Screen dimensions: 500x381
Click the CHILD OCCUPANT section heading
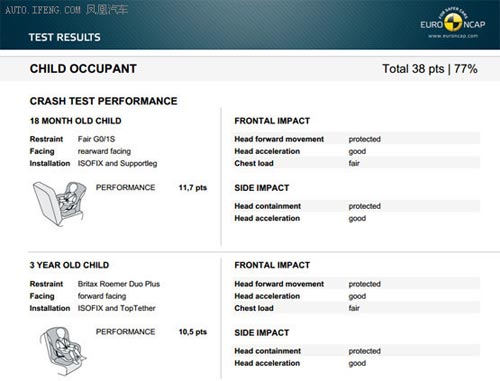tap(83, 69)
